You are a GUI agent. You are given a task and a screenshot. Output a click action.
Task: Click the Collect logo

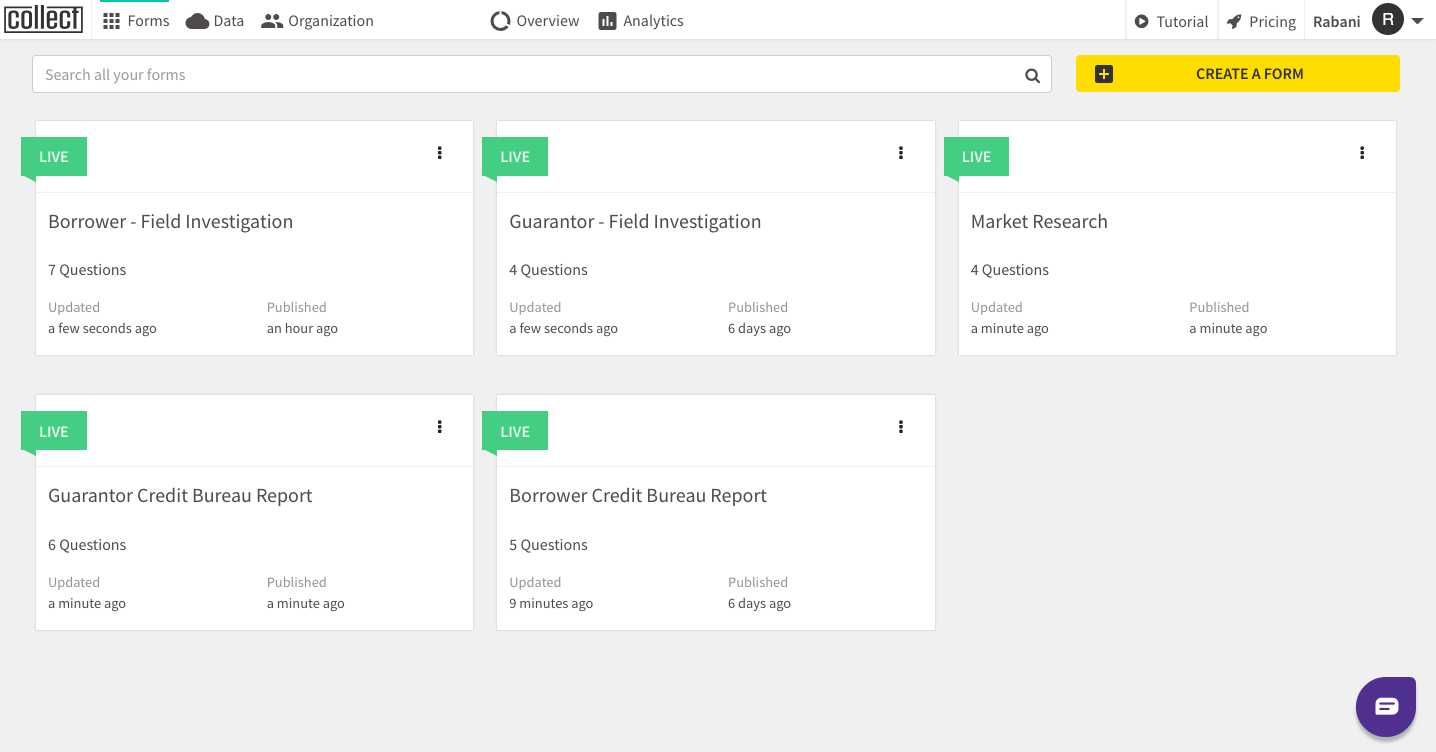[x=44, y=19]
